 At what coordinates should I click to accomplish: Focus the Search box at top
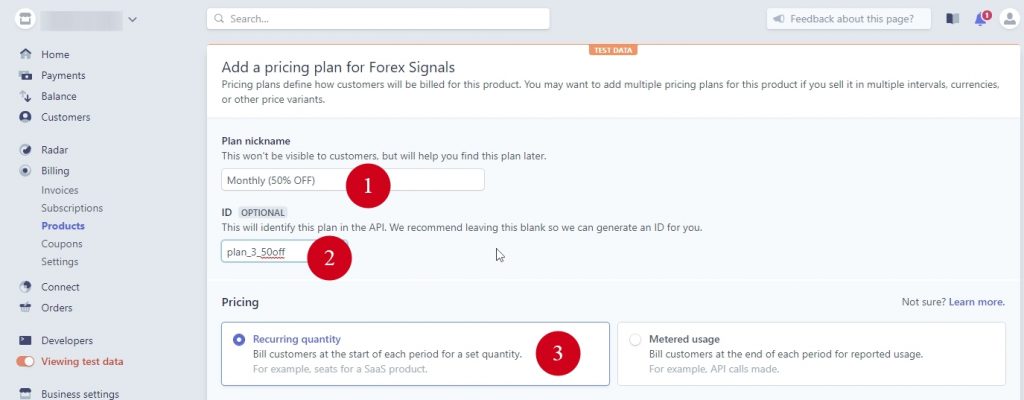(x=378, y=19)
